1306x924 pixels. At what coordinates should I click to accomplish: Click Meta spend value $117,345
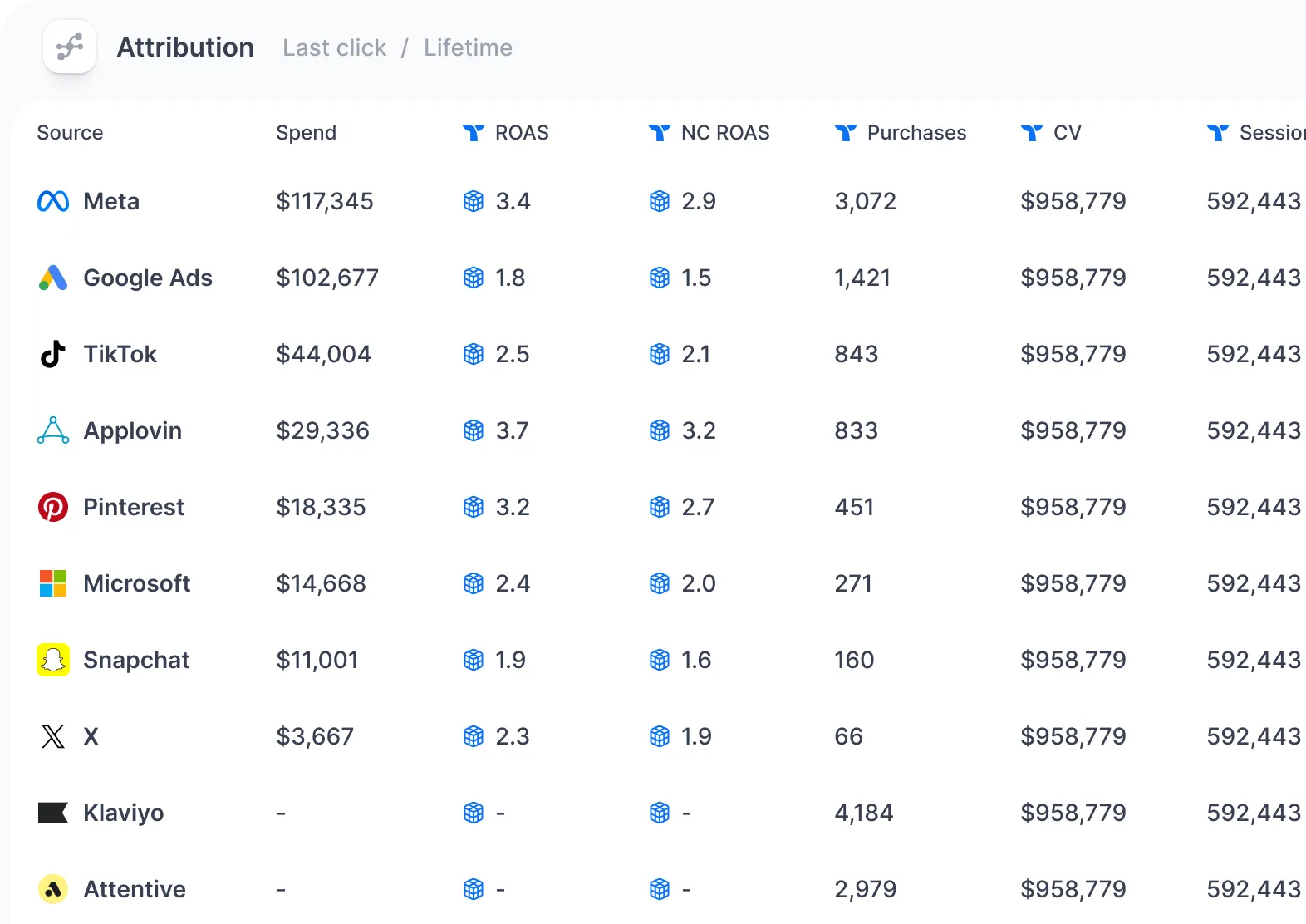pyautogui.click(x=325, y=201)
